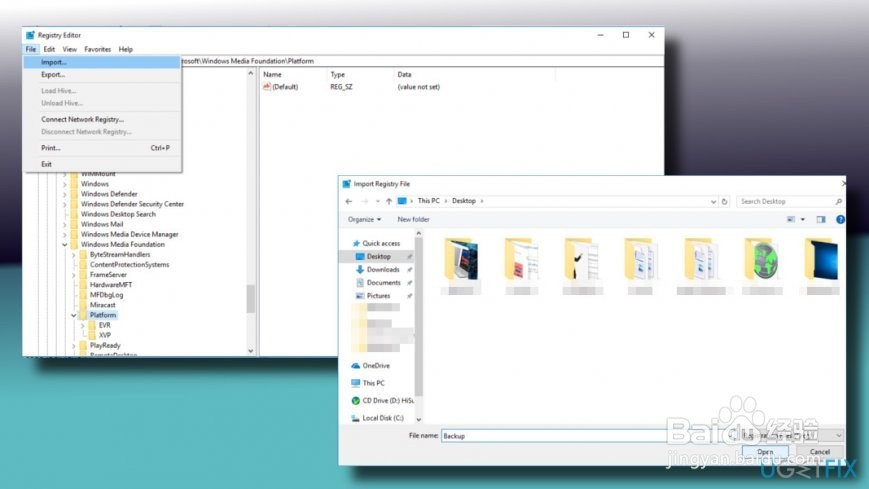Click the Registry Editor title bar icon
The image size is (869, 489).
[x=30, y=35]
